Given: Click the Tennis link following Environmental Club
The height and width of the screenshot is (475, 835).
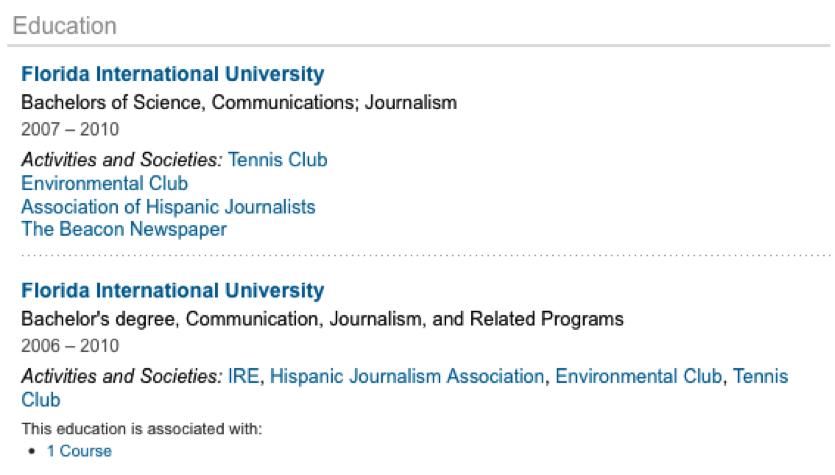Looking at the screenshot, I should point(760,376).
